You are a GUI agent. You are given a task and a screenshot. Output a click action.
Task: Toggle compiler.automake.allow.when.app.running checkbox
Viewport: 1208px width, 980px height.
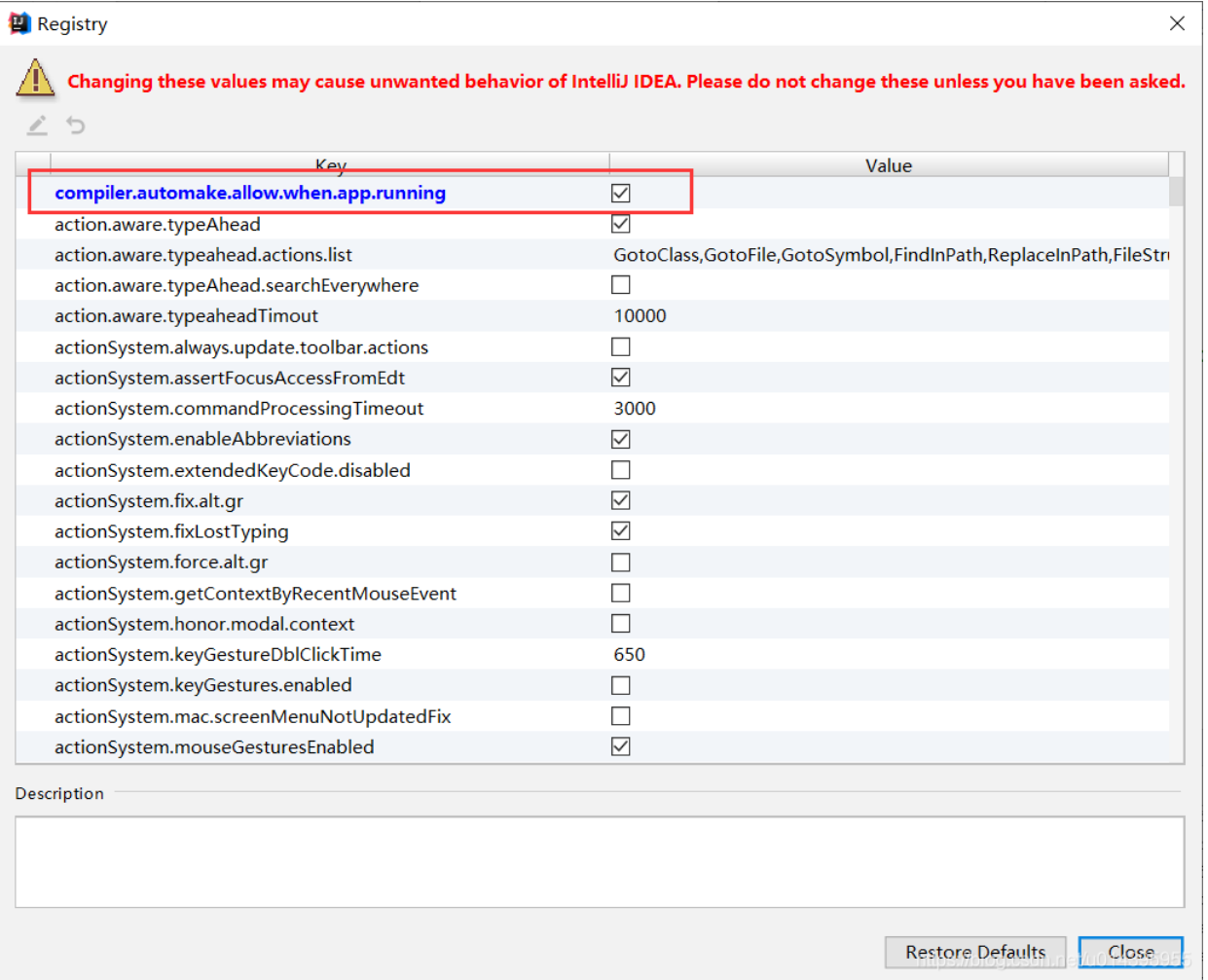click(621, 193)
